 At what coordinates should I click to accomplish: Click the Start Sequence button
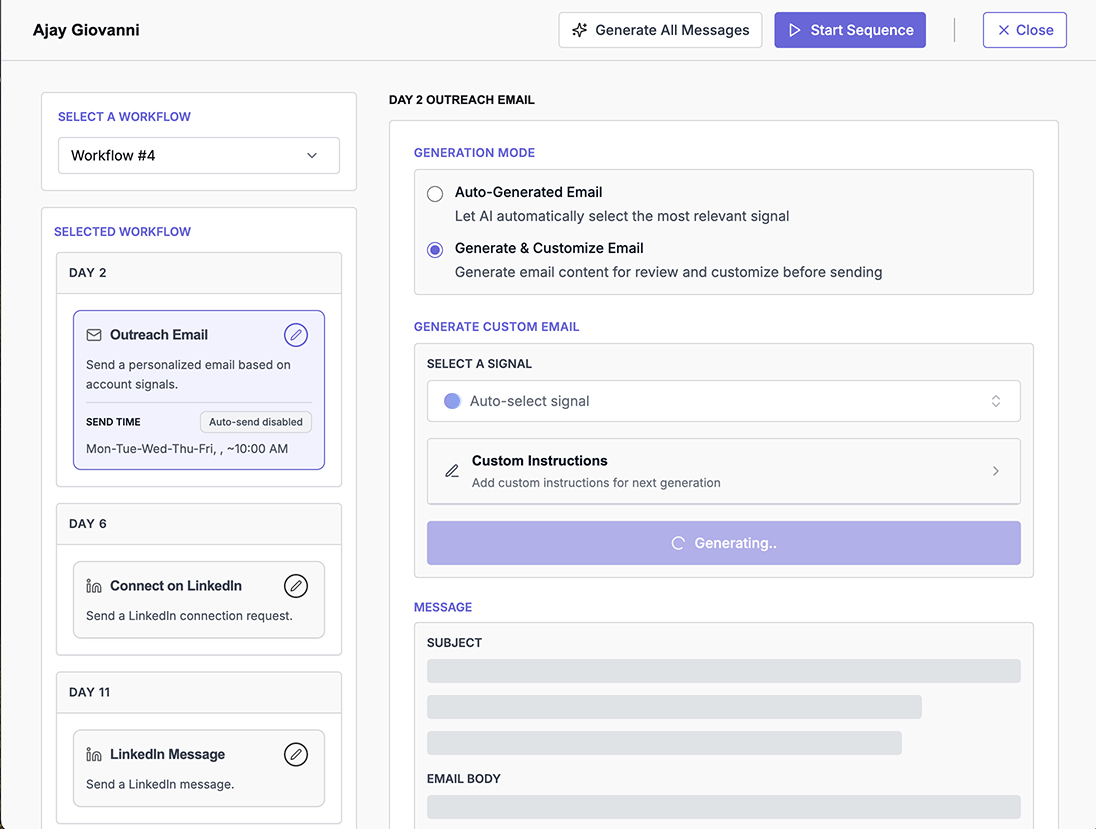pyautogui.click(x=849, y=30)
